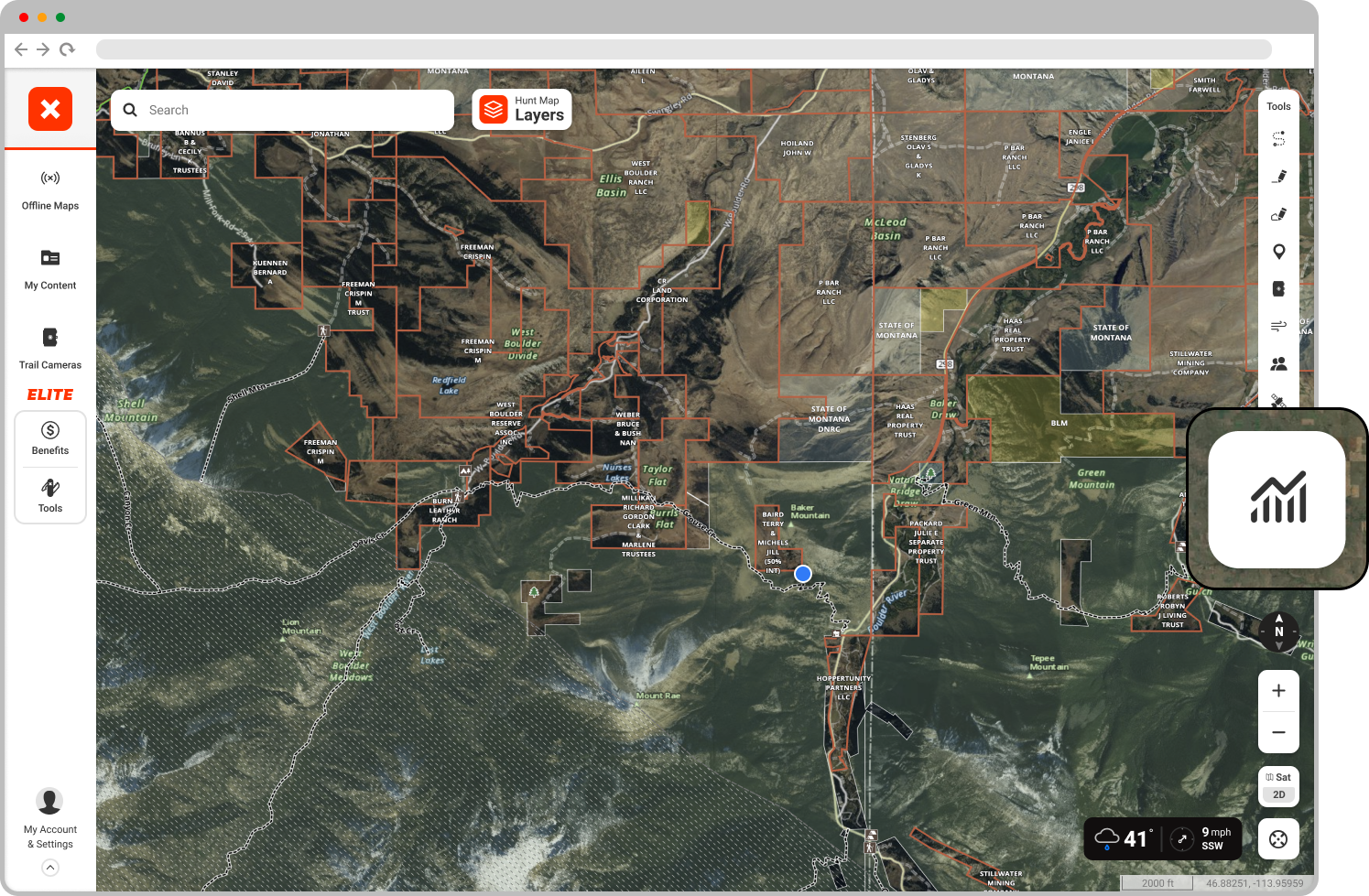
Task: Click the blue current-location dot
Action: (x=803, y=574)
